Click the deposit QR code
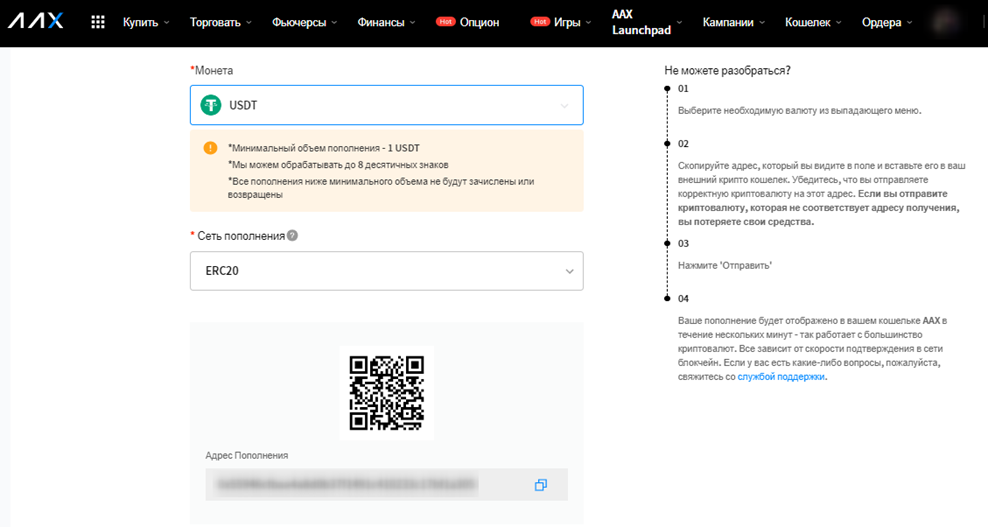This screenshot has height=527, width=988. click(386, 393)
